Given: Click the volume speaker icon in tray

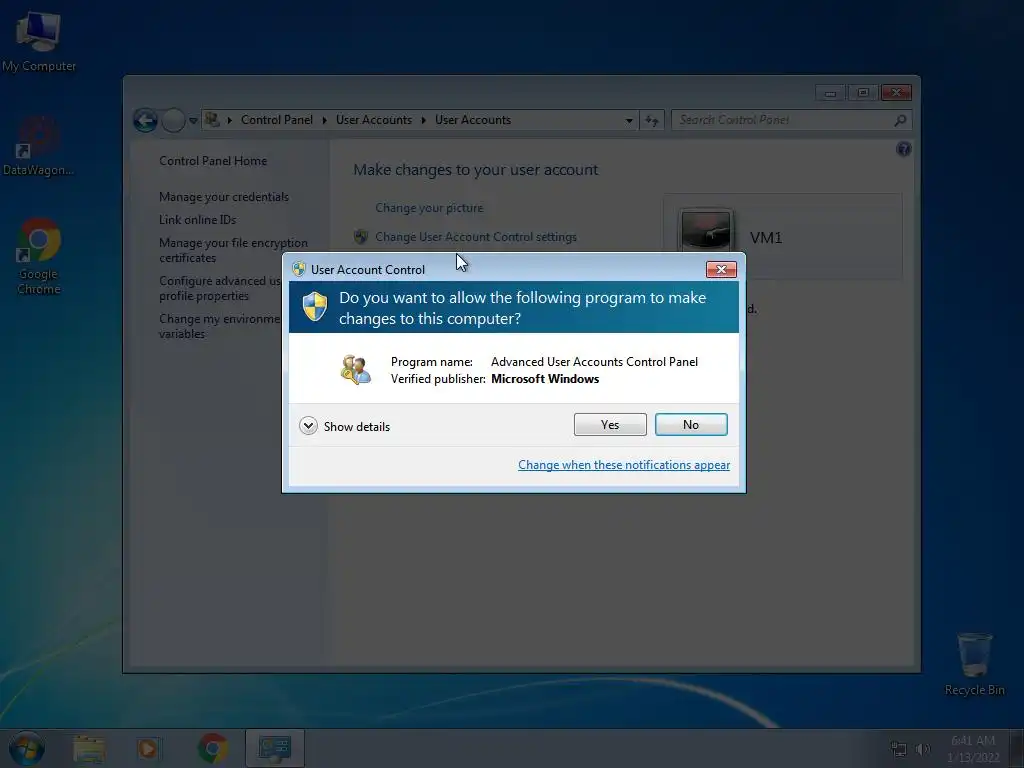Looking at the screenshot, I should pyautogui.click(x=923, y=749).
